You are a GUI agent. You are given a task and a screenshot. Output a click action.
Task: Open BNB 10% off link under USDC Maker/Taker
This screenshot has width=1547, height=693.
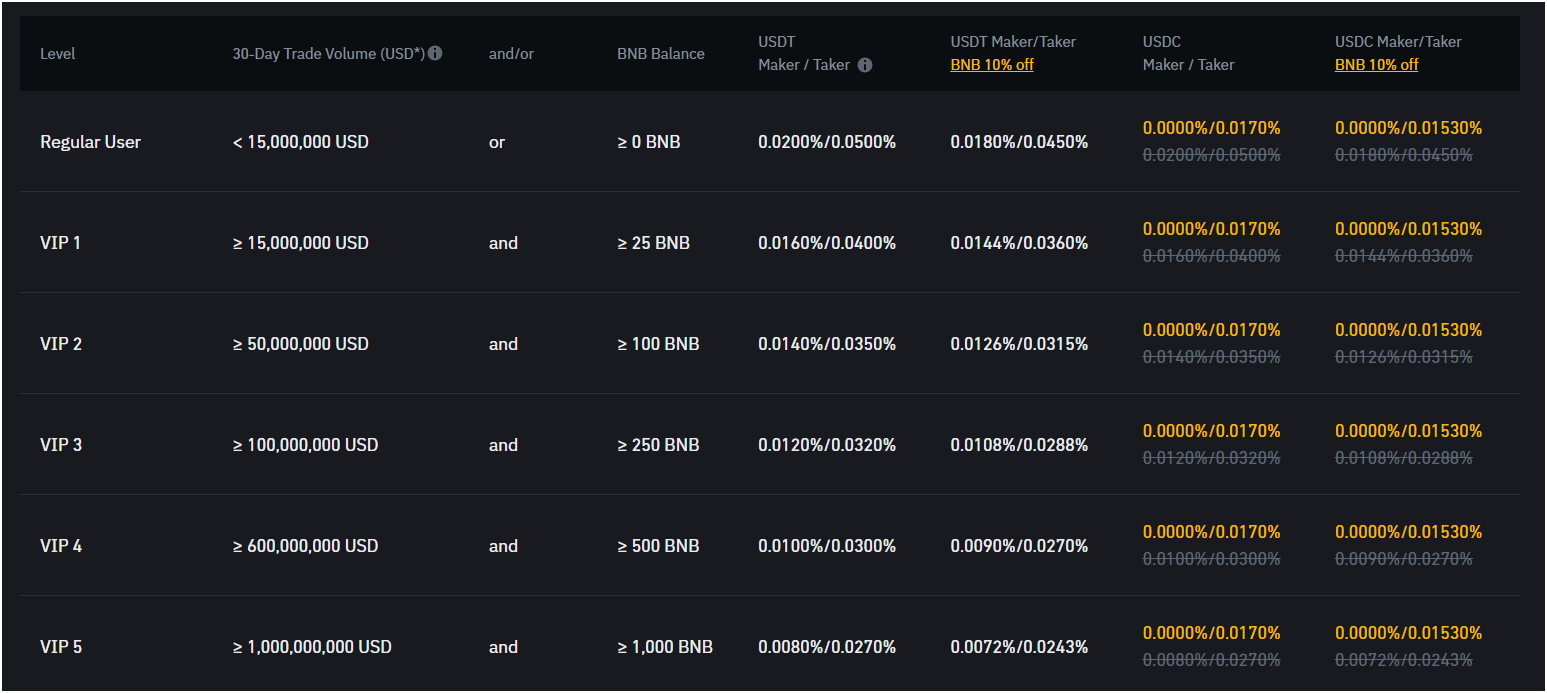coord(1376,65)
